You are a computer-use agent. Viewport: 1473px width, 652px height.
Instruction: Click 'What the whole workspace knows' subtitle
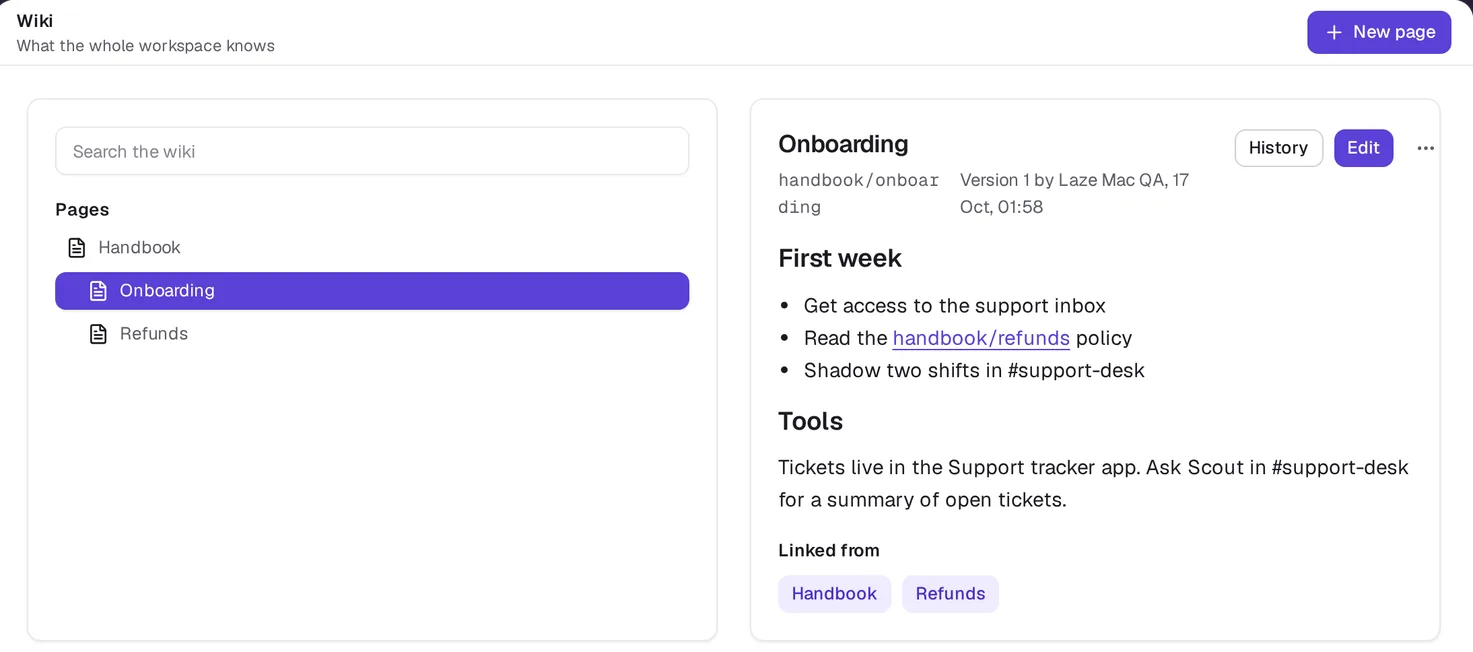point(146,46)
